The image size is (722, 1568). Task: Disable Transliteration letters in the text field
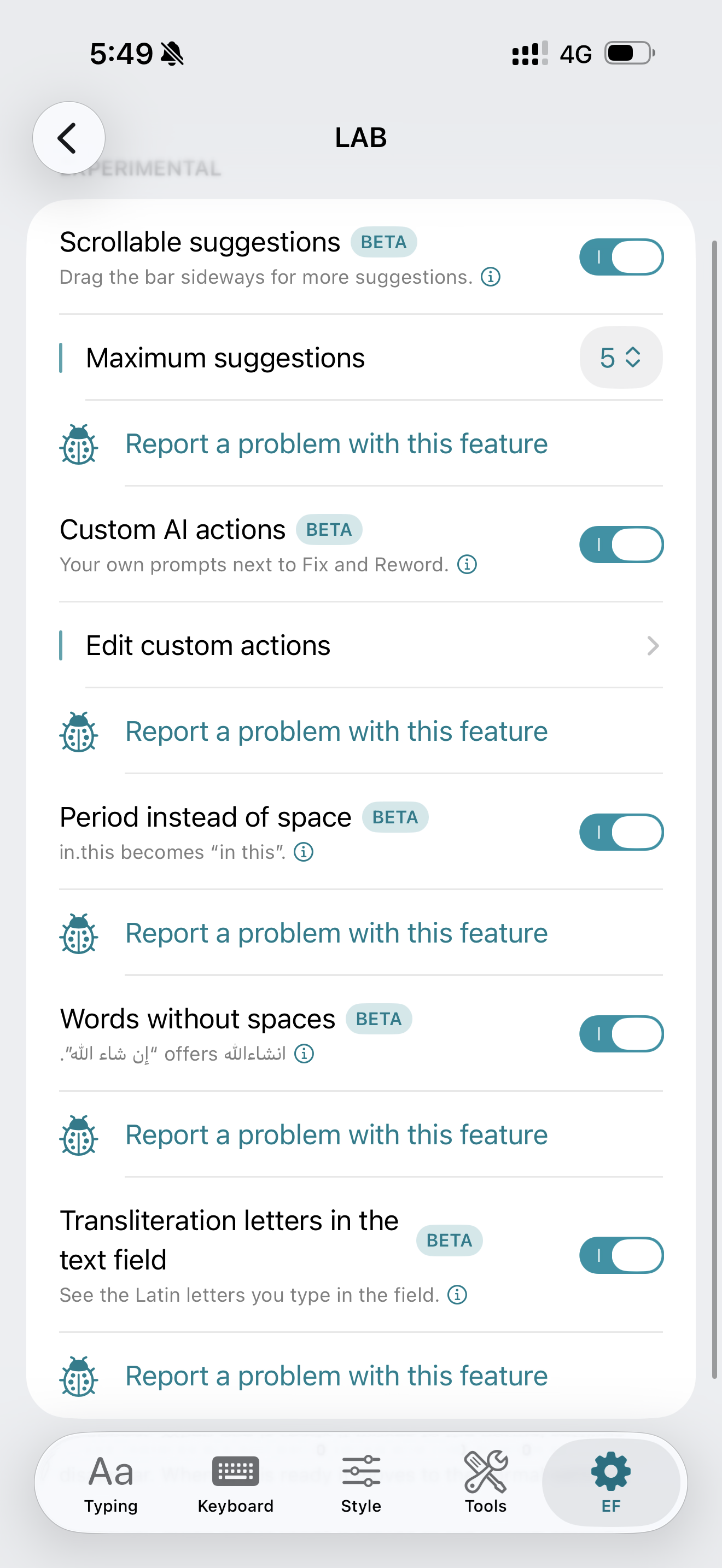(621, 1255)
